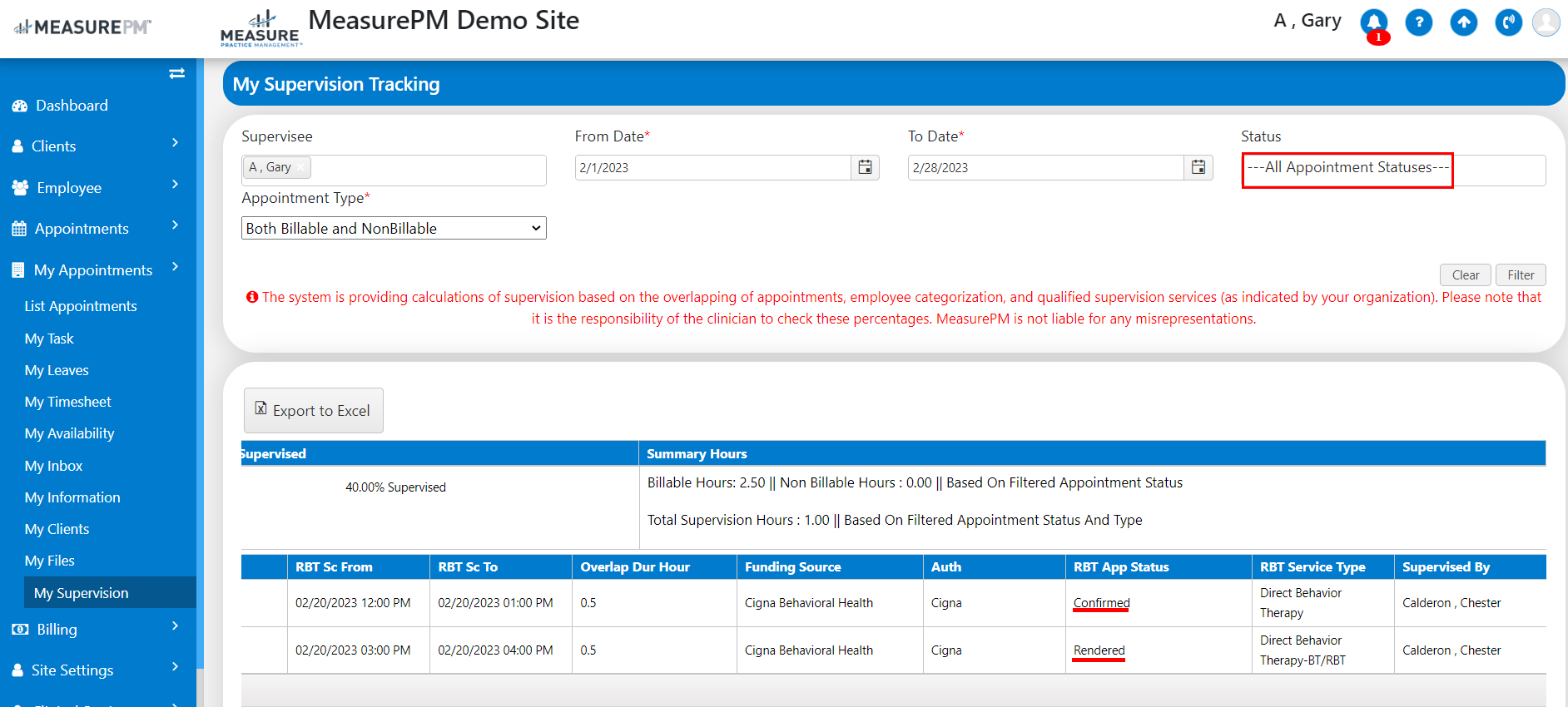Click the '02/20/2023 12:00 PM' cell
The width and height of the screenshot is (1568, 707).
click(x=358, y=603)
